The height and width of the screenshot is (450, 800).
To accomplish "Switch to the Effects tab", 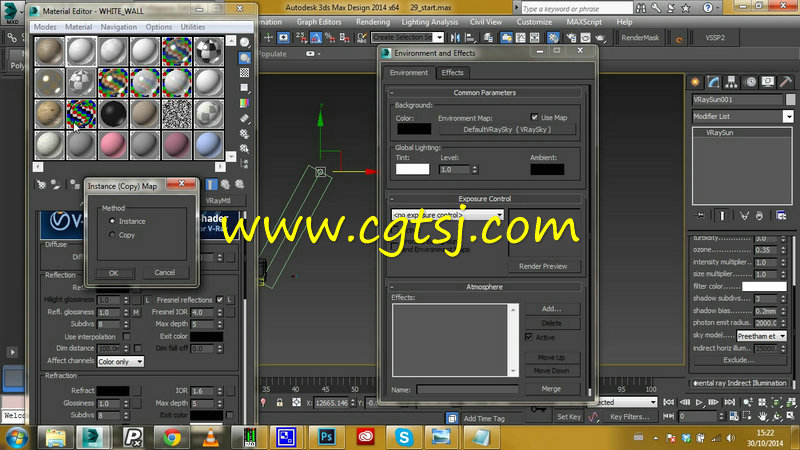I will coord(453,72).
